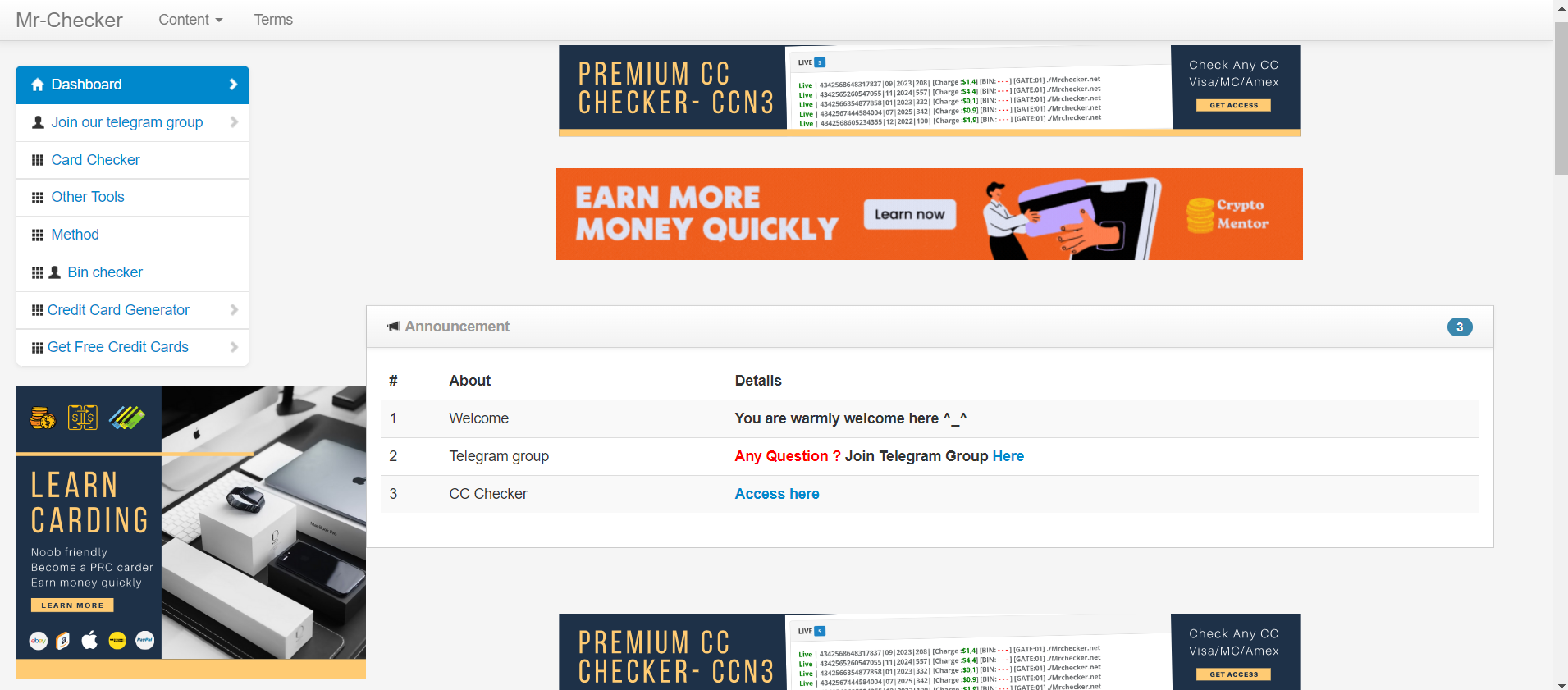Click the scrollbar up arrow
The height and width of the screenshot is (690, 1568).
(1561, 7)
